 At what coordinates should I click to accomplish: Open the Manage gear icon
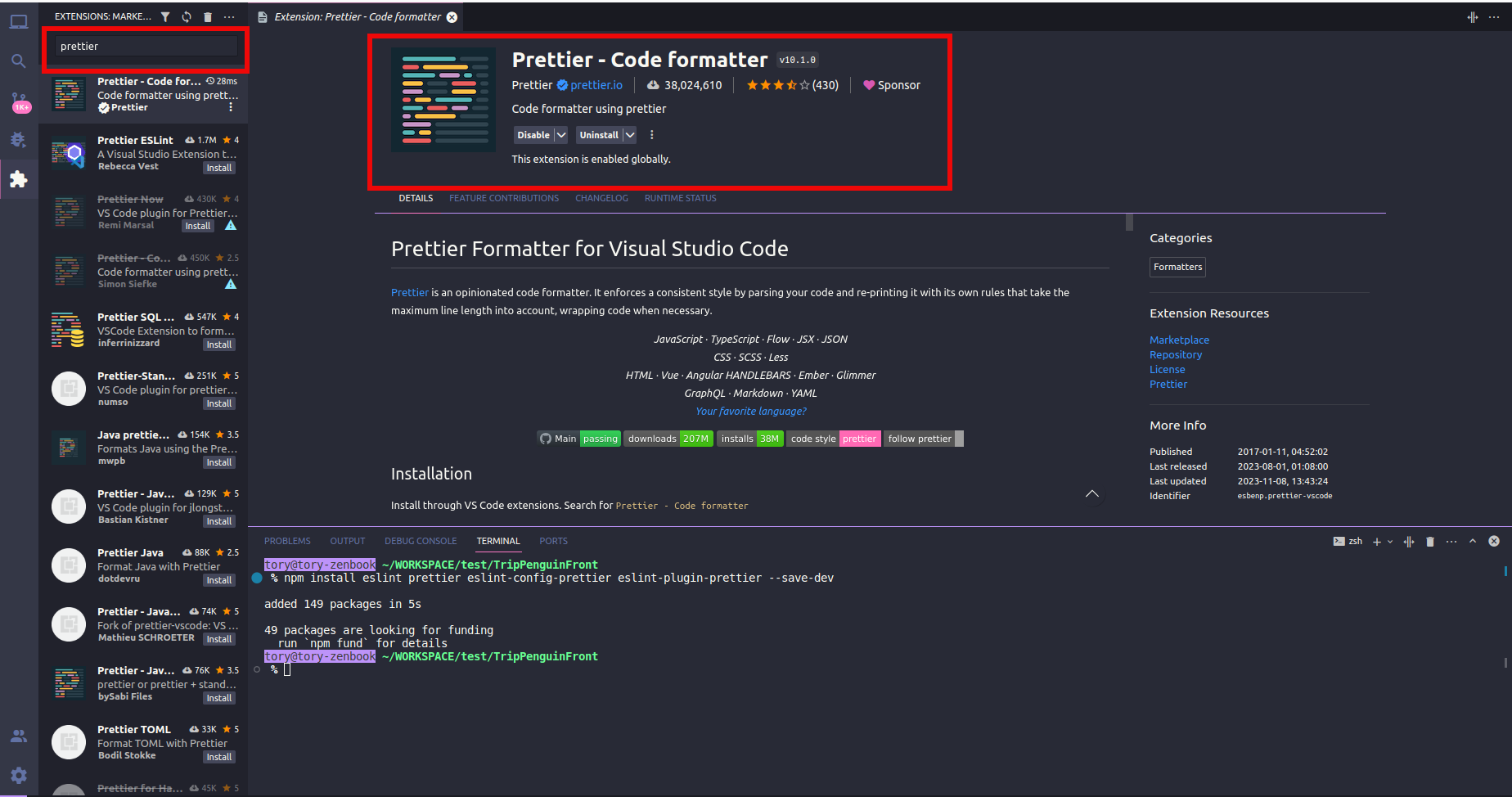point(19,775)
